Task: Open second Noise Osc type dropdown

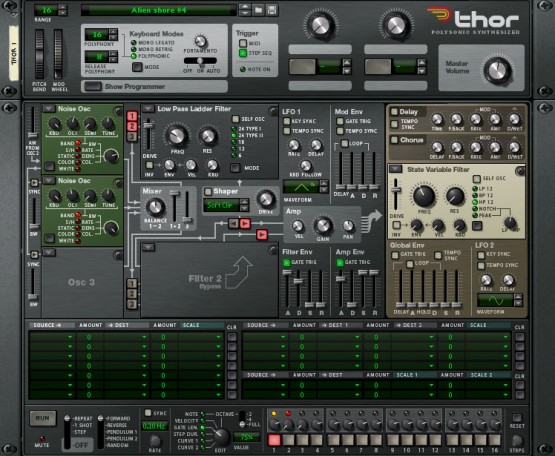Action: [49, 181]
